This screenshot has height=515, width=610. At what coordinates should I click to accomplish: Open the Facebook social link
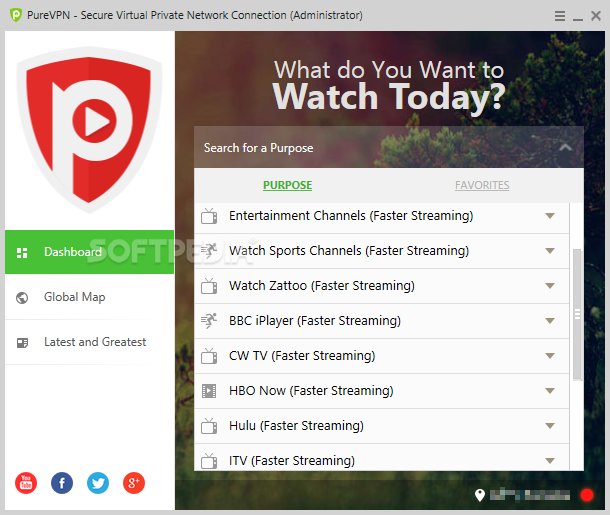(x=62, y=483)
